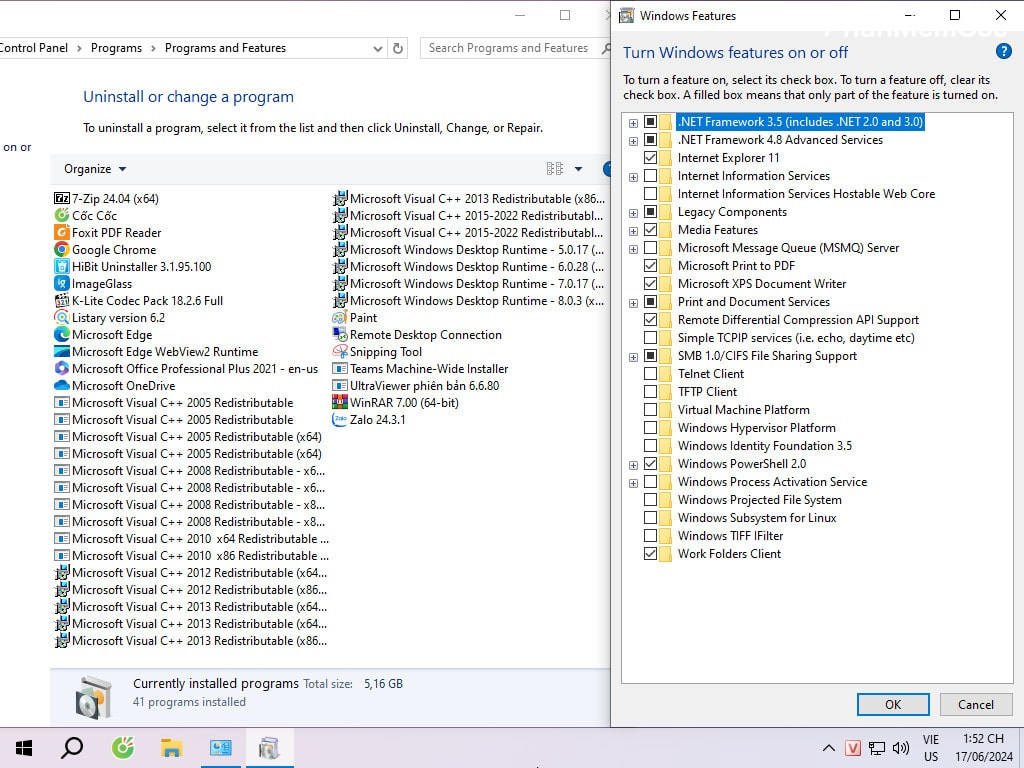Enable Virtual Machine Platform checkbox
This screenshot has height=768, width=1024.
tap(651, 410)
